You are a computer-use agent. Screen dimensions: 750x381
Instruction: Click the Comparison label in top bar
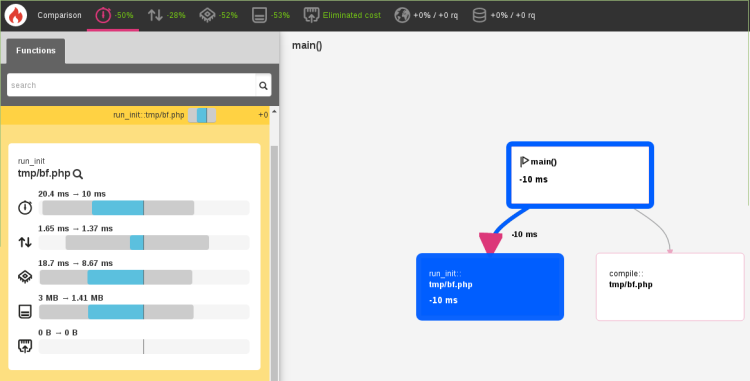[59, 15]
